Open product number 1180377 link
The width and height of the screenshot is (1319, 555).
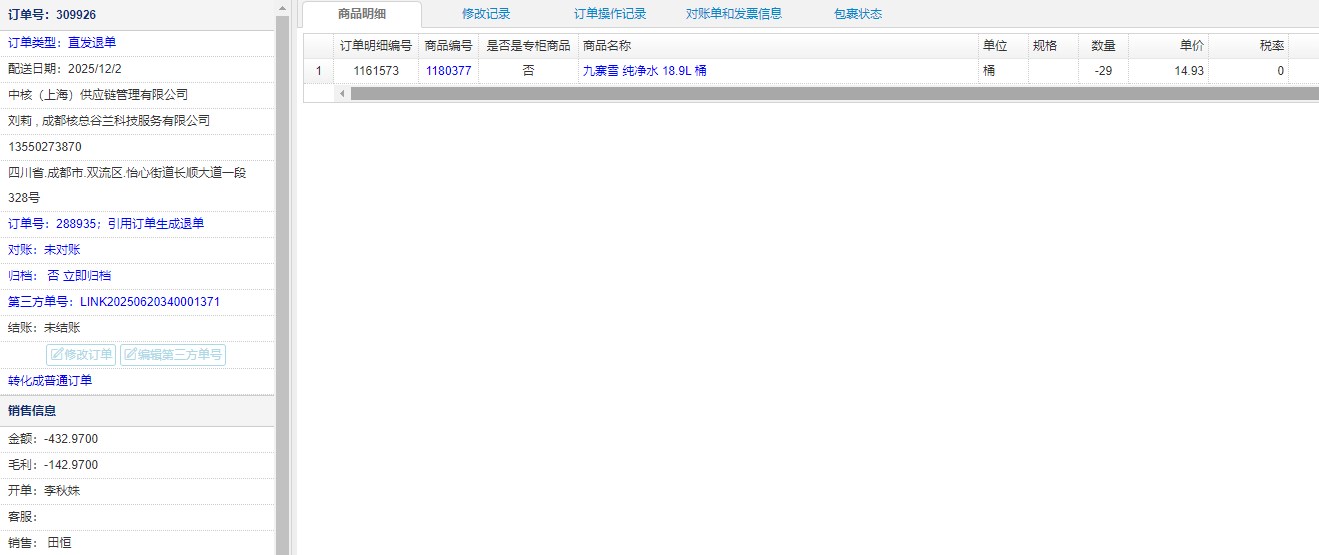click(448, 71)
